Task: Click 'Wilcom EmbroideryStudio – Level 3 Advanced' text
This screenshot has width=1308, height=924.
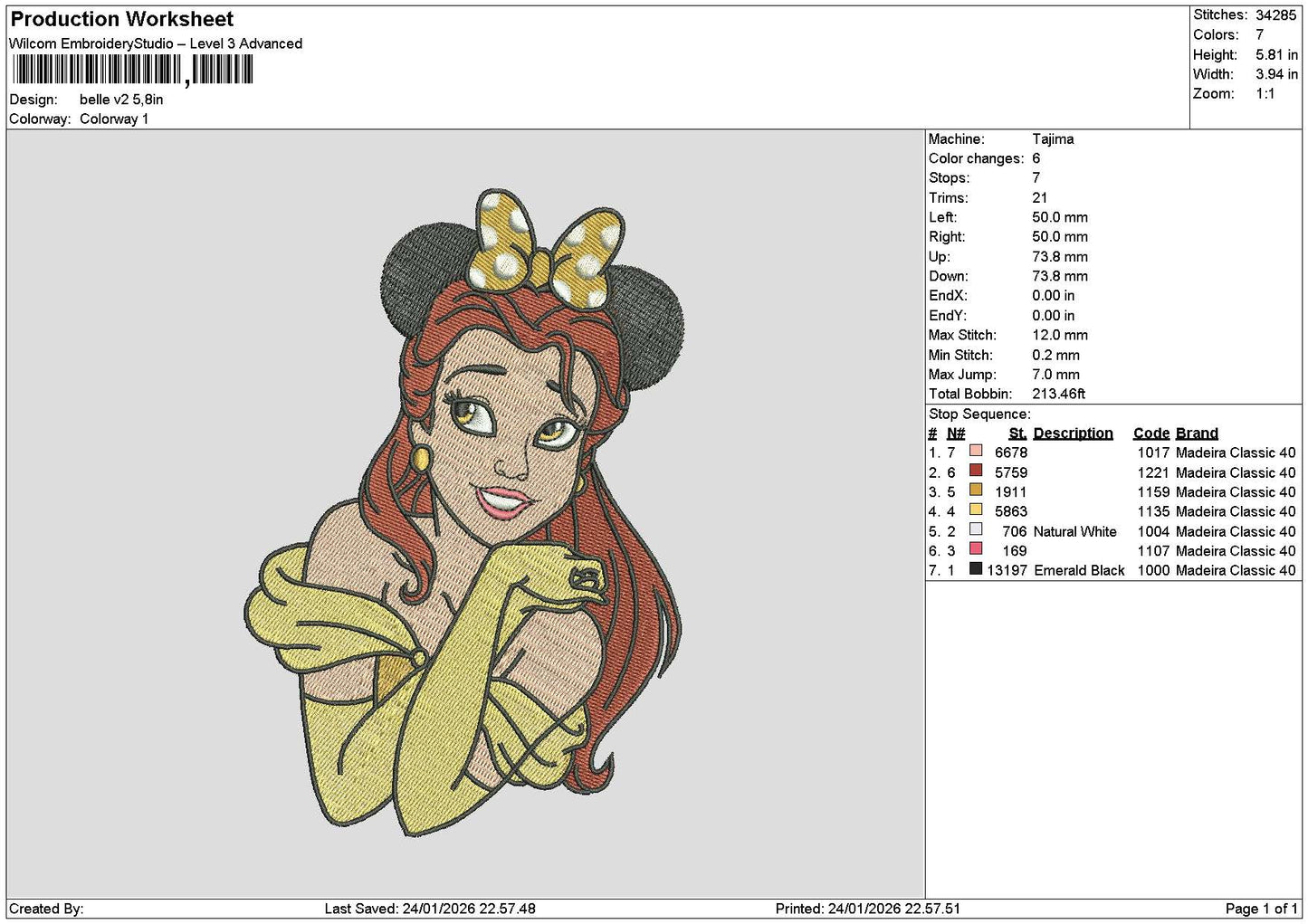Action: click(156, 43)
